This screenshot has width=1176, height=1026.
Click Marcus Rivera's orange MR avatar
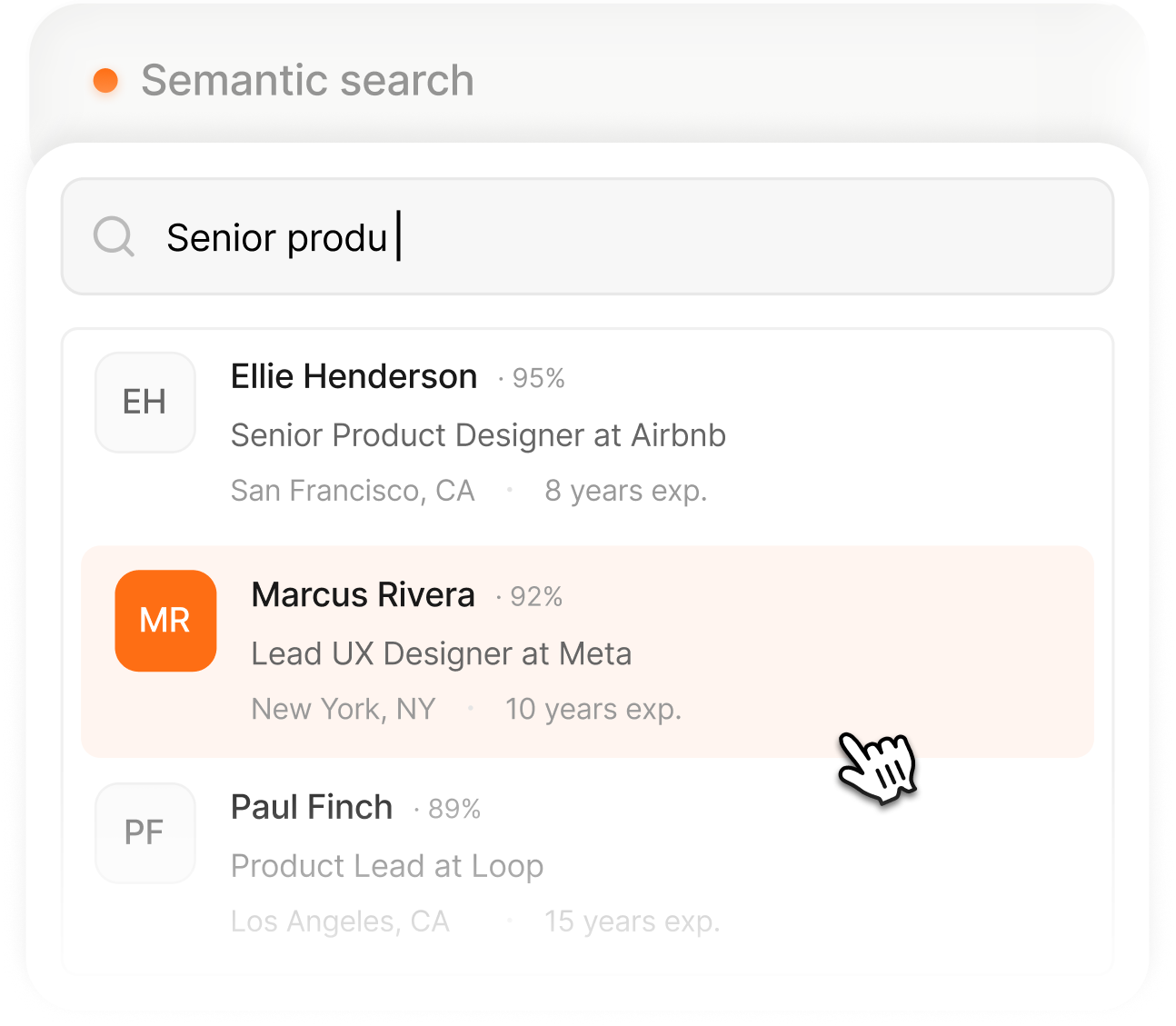pyautogui.click(x=165, y=621)
